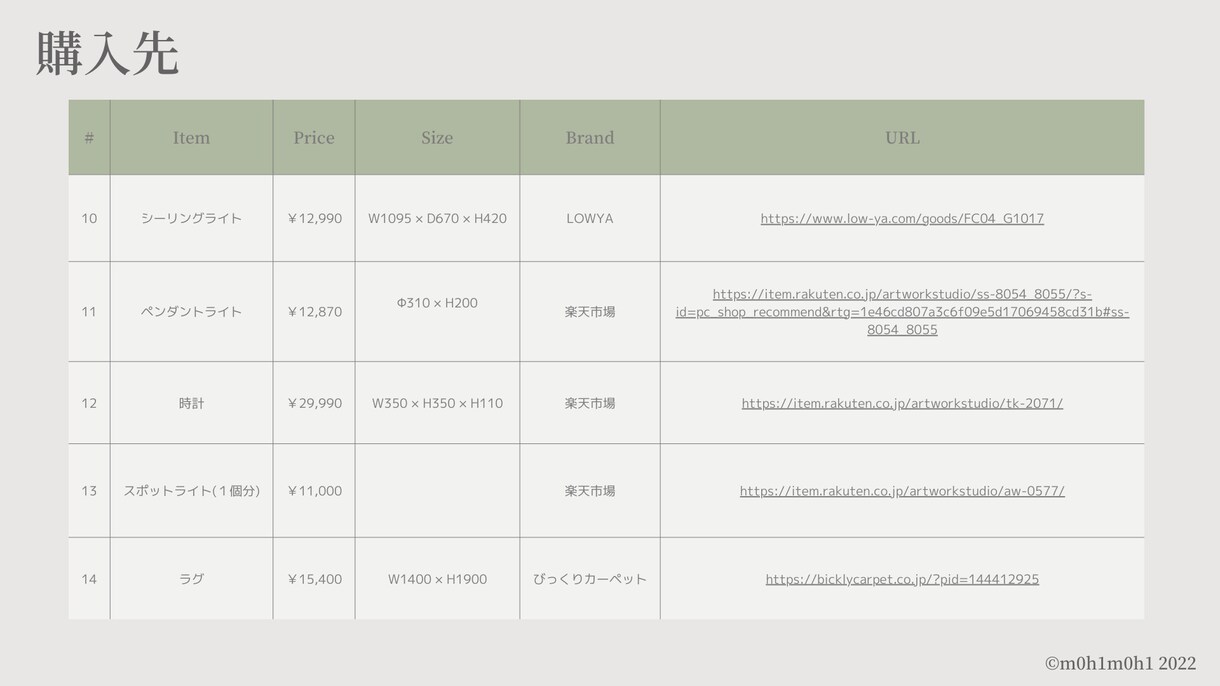The image size is (1220, 686).
Task: Select the スポットライト(１個分) item cell
Action: 191,491
